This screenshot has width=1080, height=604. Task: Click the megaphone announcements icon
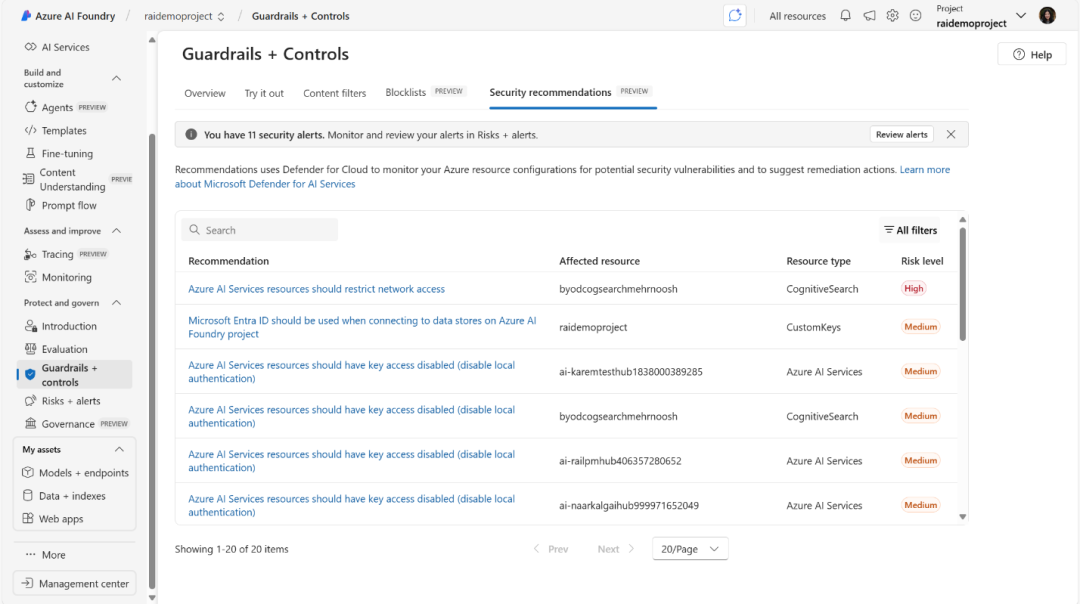coord(869,15)
